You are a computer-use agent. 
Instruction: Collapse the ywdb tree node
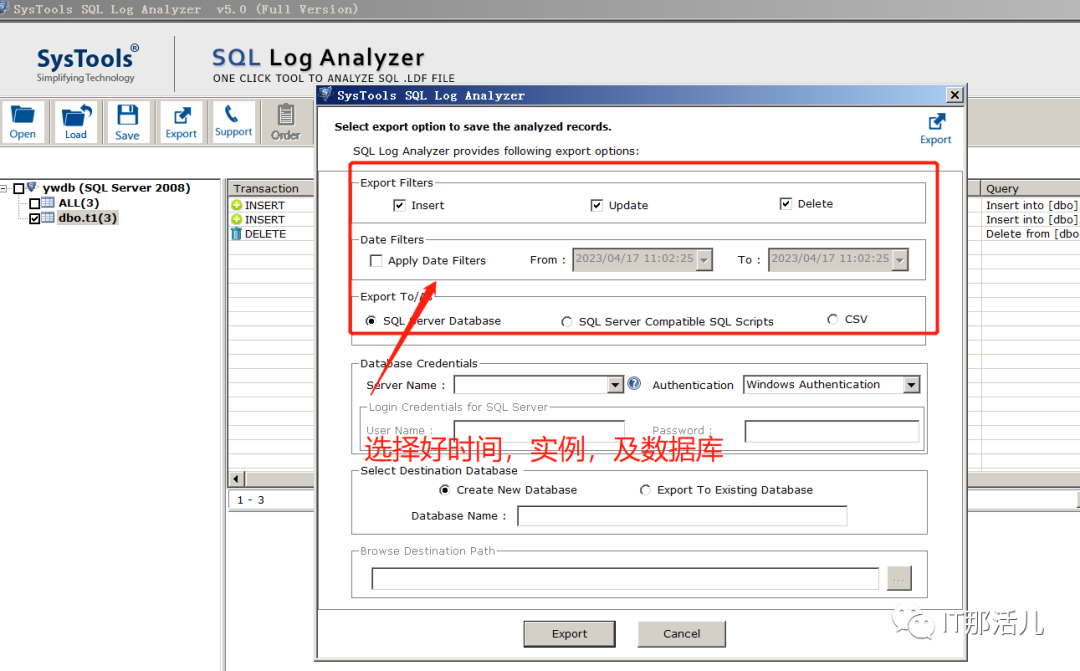click(x=4, y=188)
